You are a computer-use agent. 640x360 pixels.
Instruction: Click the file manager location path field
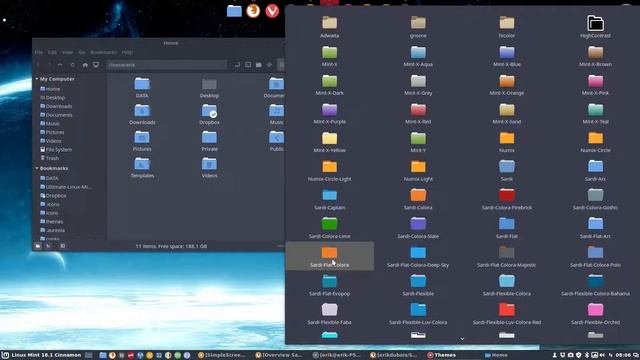[167, 65]
